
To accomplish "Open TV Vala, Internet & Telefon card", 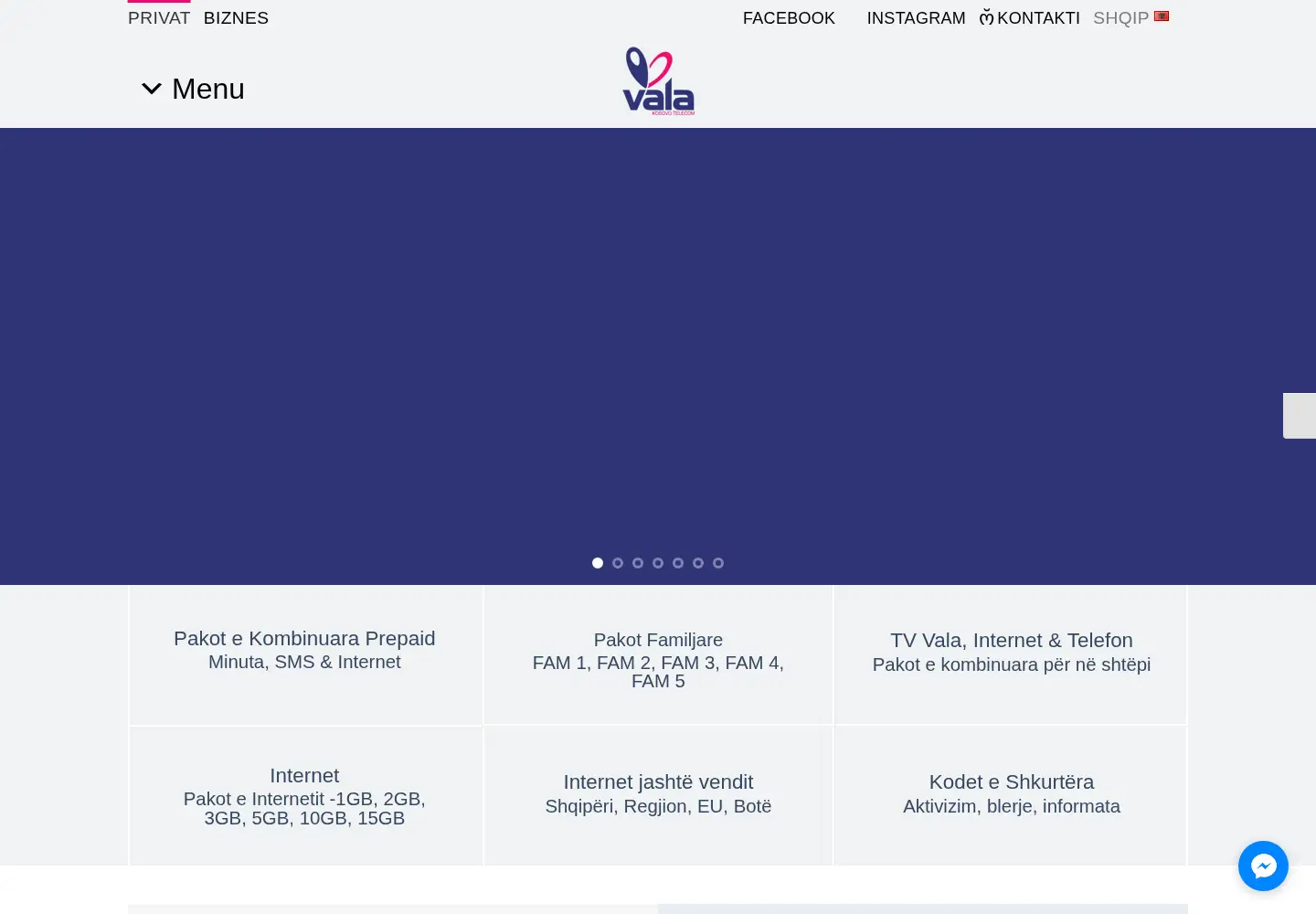I will click(x=1011, y=655).
